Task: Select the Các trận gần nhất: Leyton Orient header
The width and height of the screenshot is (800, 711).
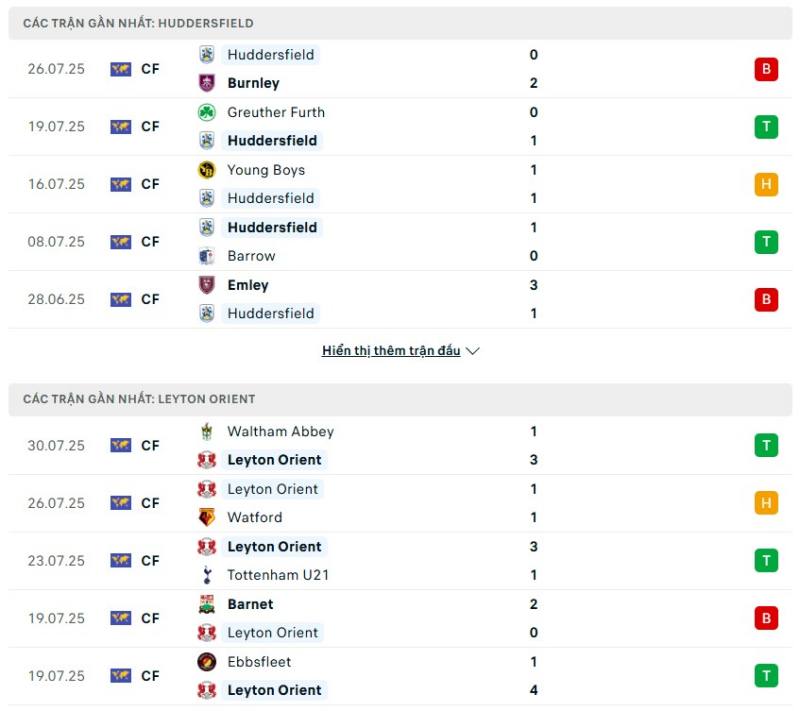Action: click(x=400, y=399)
